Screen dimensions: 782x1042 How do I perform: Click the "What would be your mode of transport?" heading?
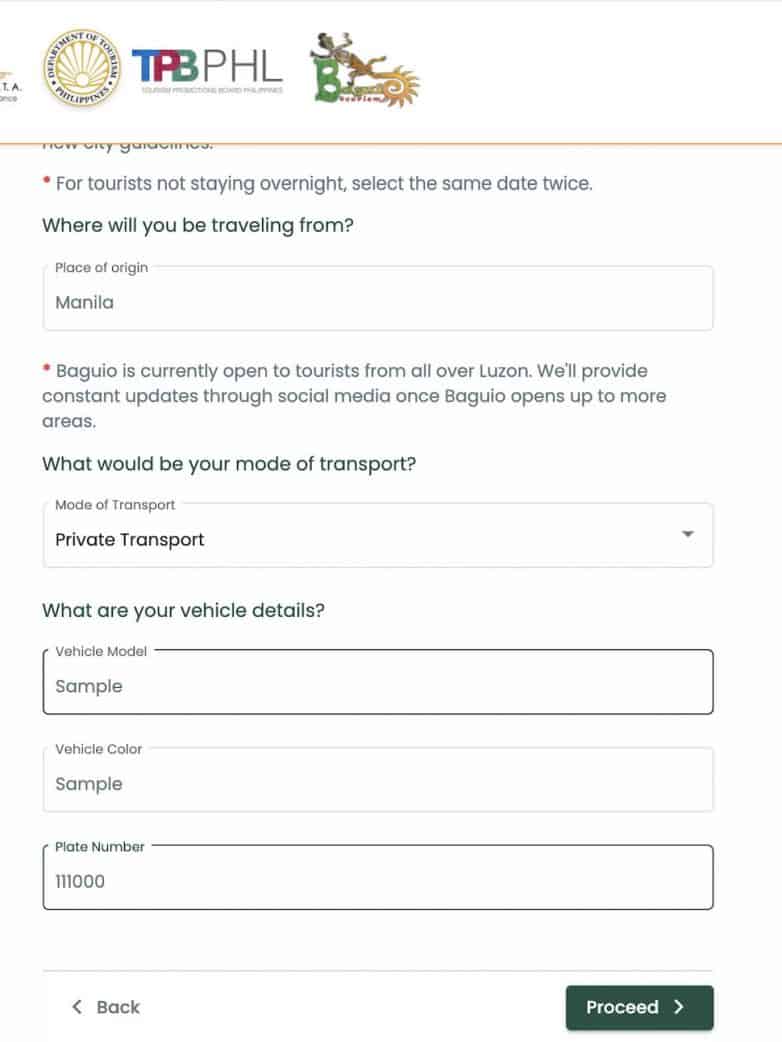click(229, 464)
